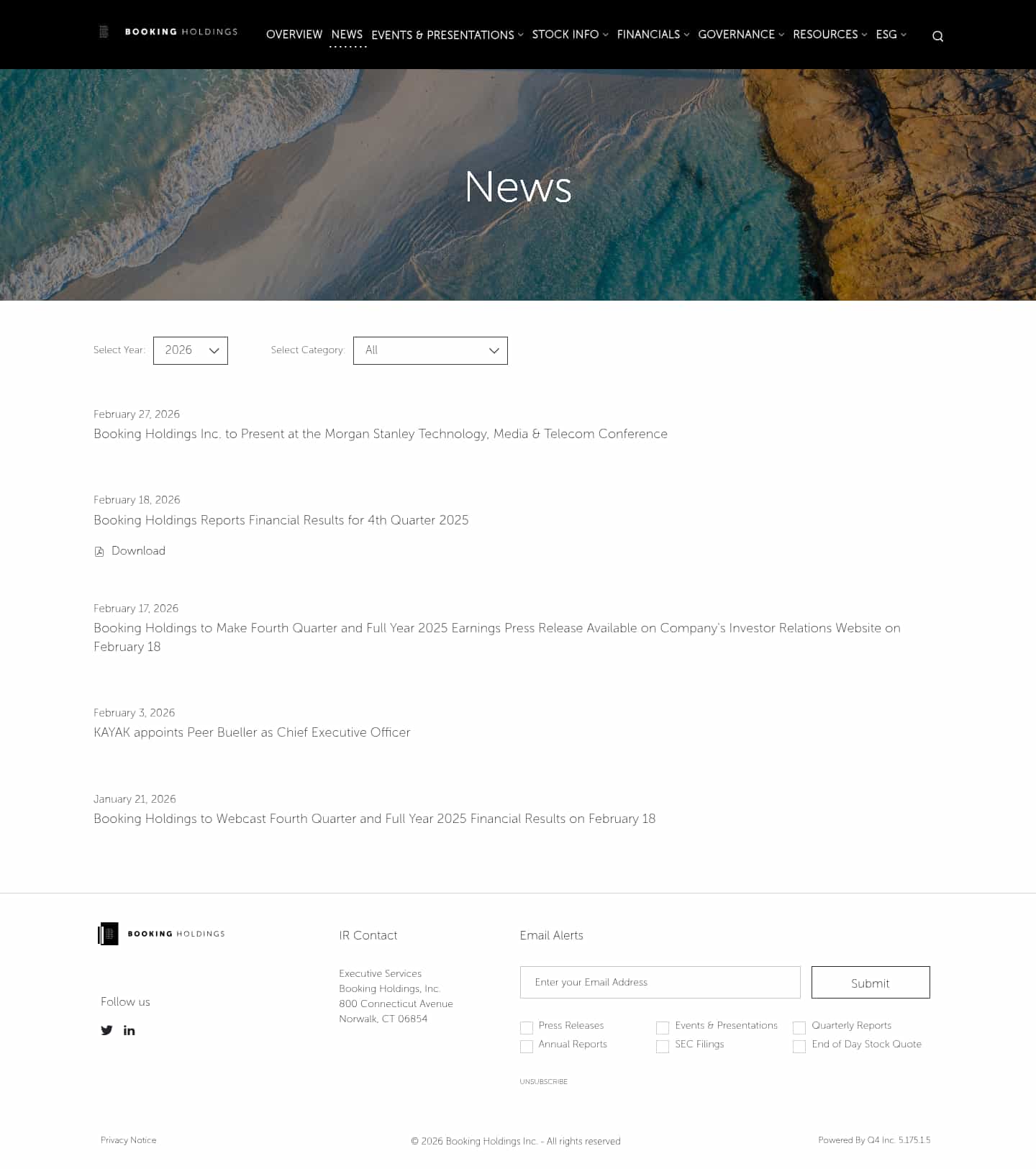Open the Webcast Fourth Quarter results announcement

tap(374, 819)
